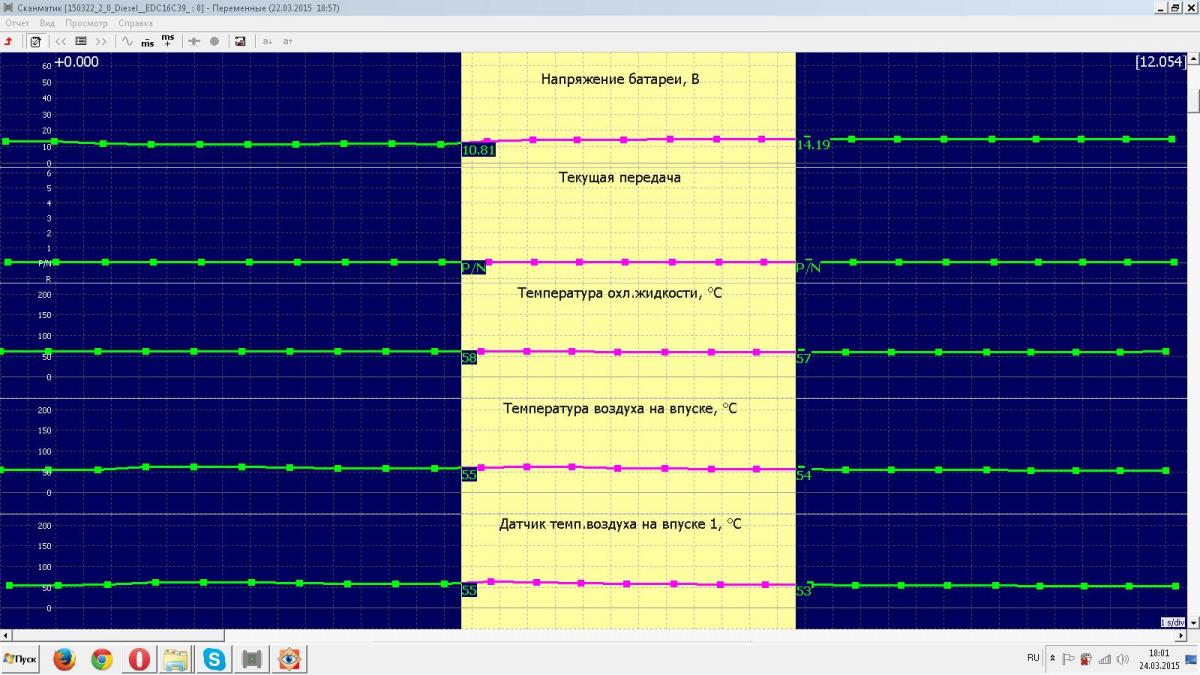
Task: Select the waveform graph mode icon
Action: coord(127,41)
